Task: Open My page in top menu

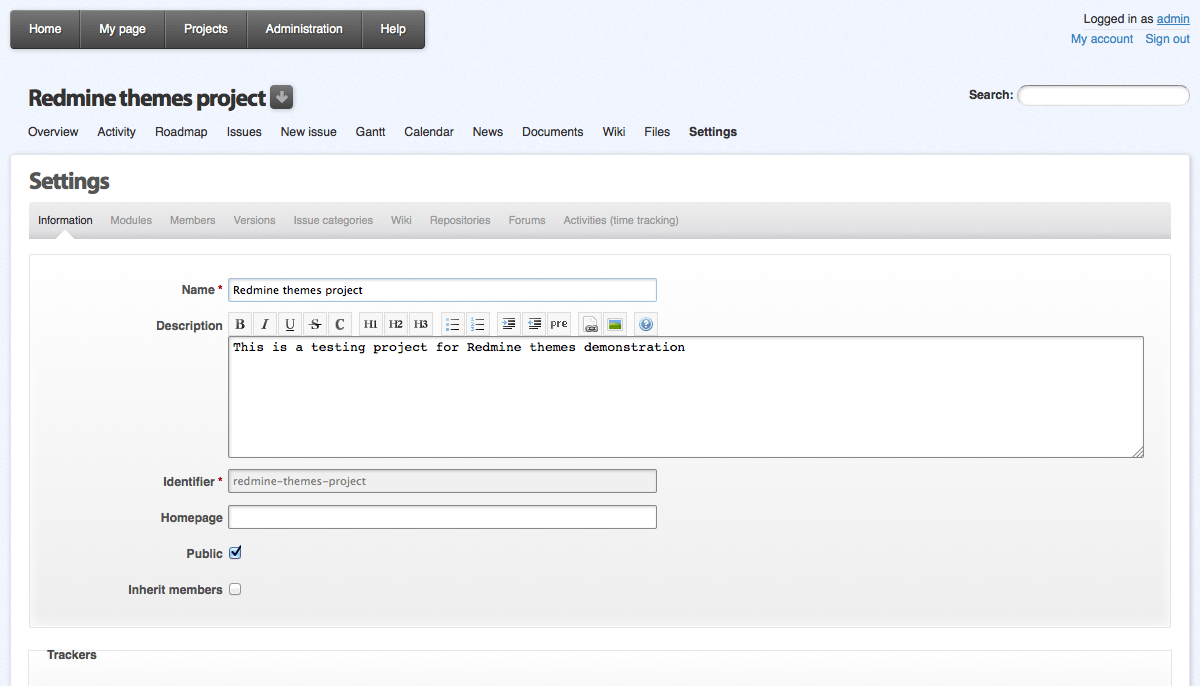Action: pyautogui.click(x=122, y=29)
